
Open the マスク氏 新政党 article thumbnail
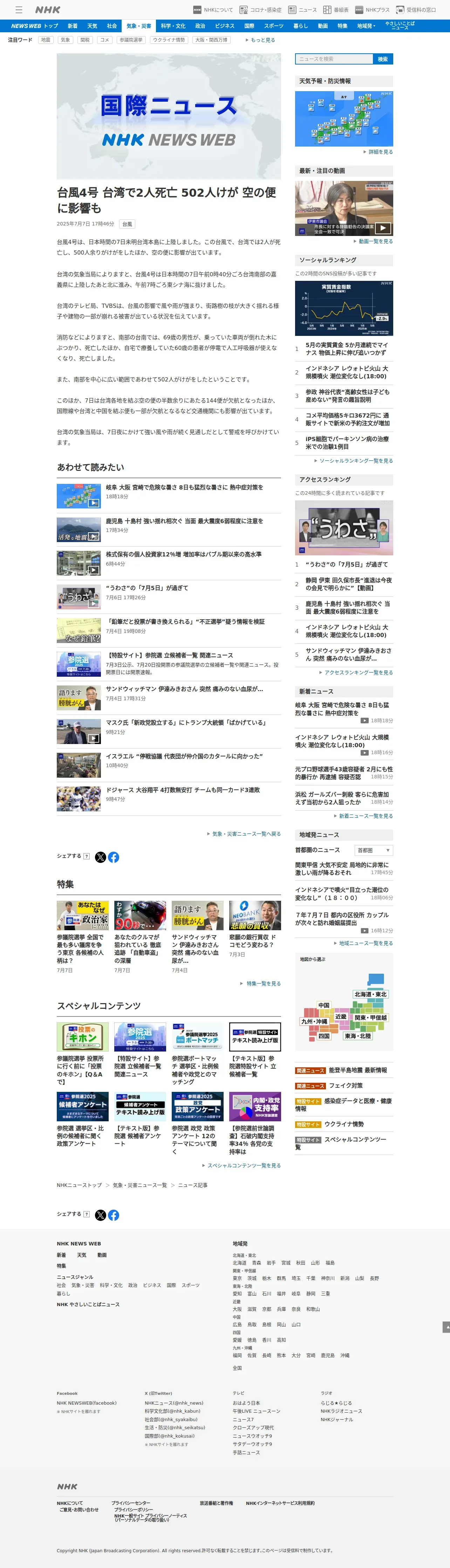click(x=79, y=732)
